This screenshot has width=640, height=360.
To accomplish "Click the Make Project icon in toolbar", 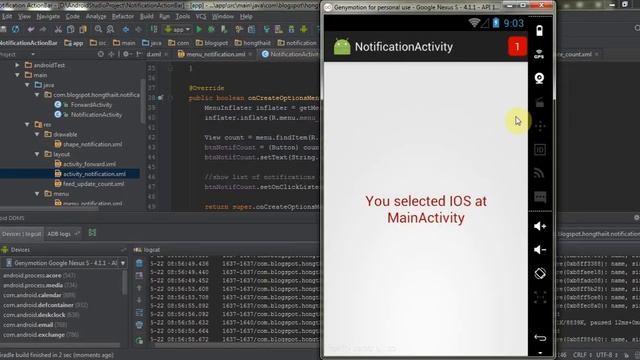I will point(154,29).
